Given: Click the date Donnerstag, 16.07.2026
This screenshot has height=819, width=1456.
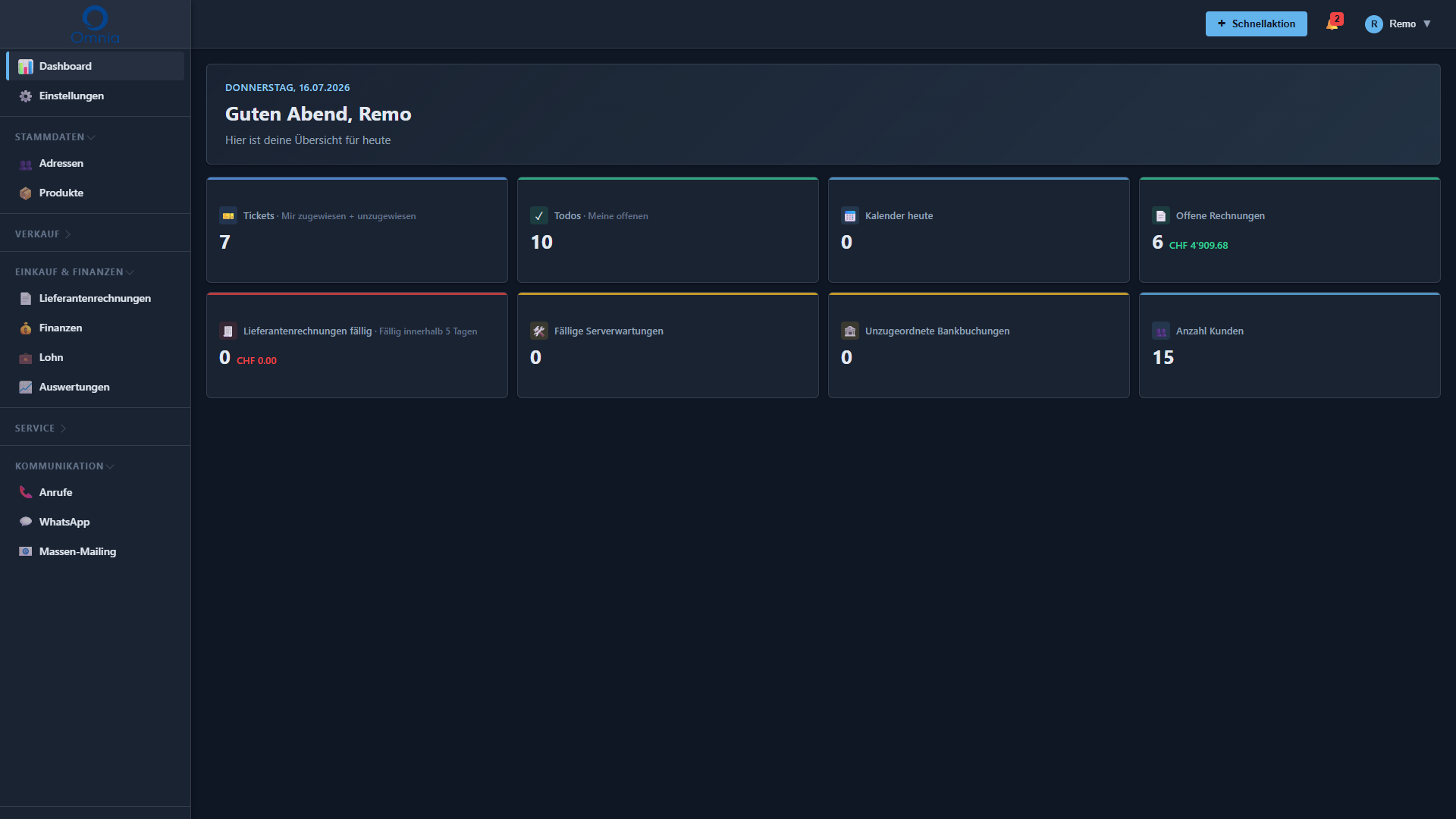Looking at the screenshot, I should (287, 88).
